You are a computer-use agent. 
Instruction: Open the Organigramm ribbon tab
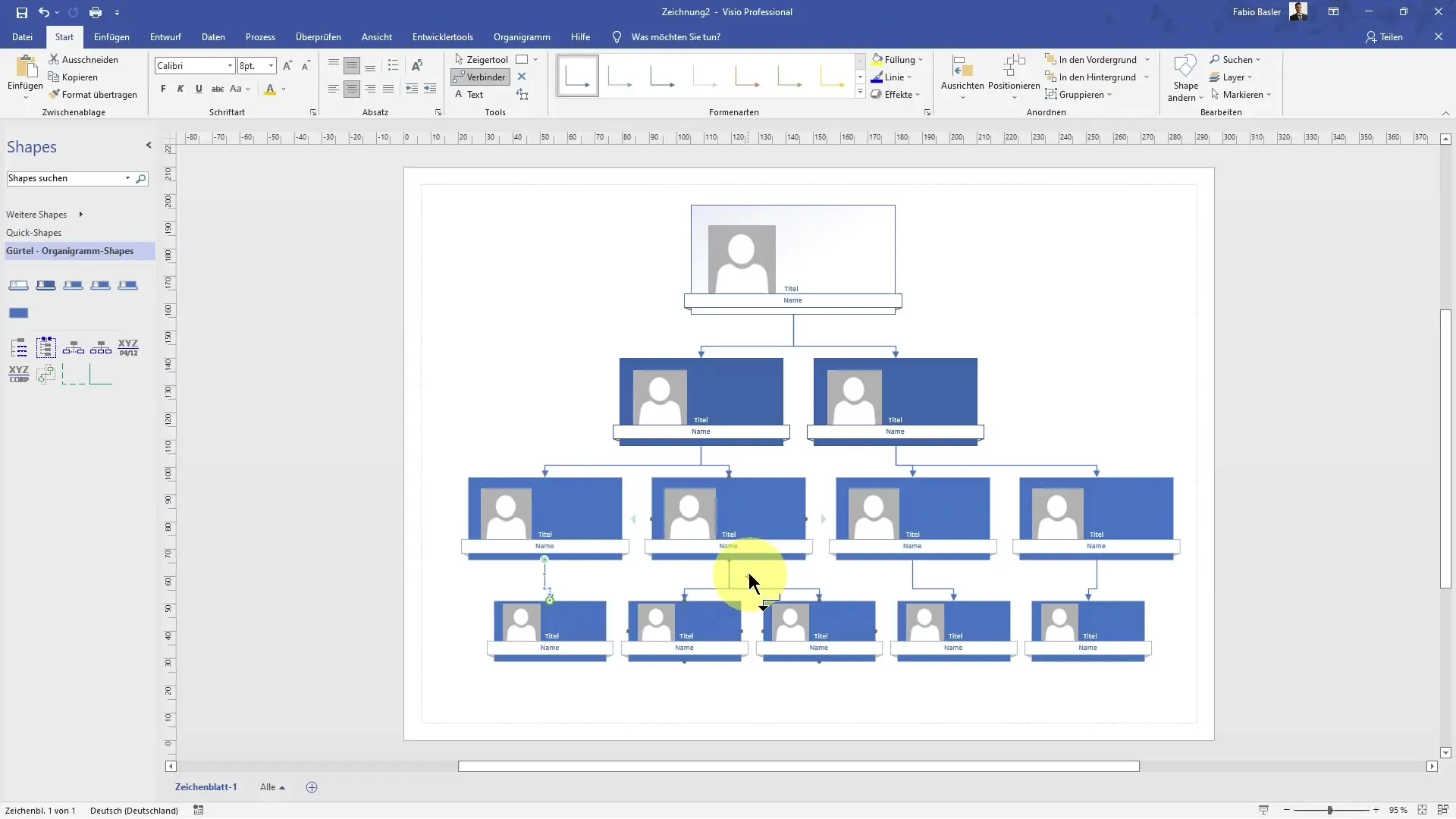[x=521, y=36]
